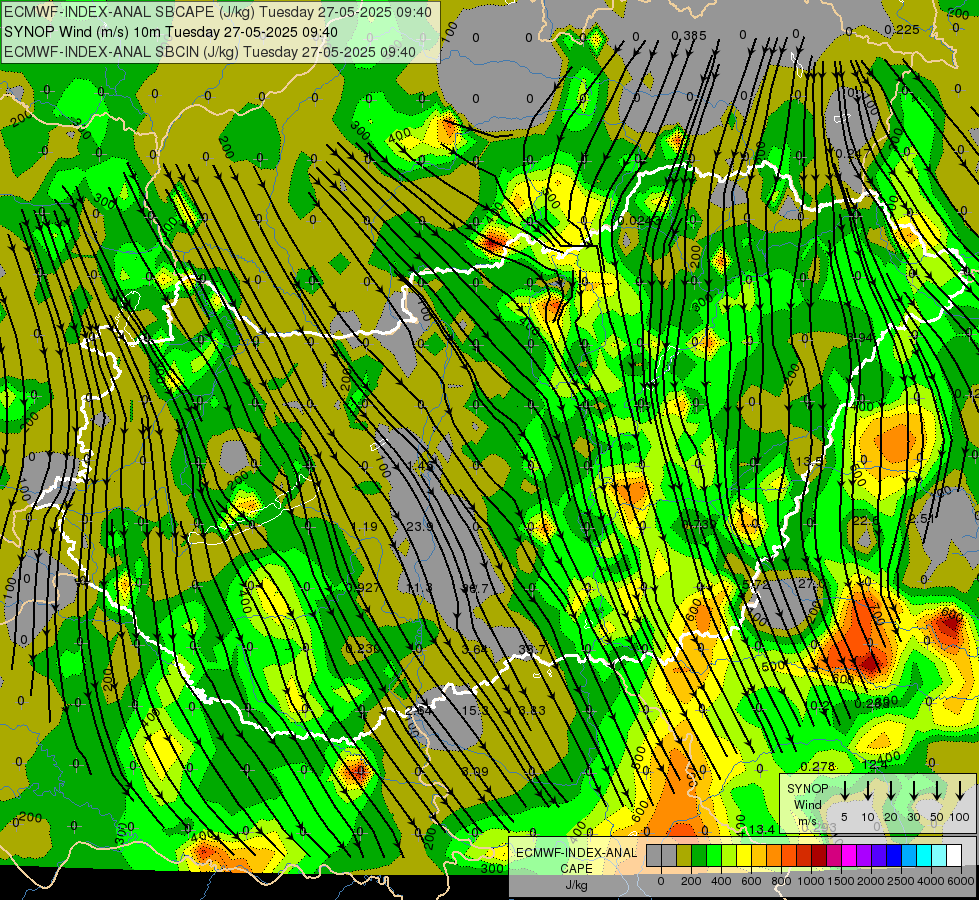Click the map value 0.385
The height and width of the screenshot is (900, 979).
tap(689, 36)
